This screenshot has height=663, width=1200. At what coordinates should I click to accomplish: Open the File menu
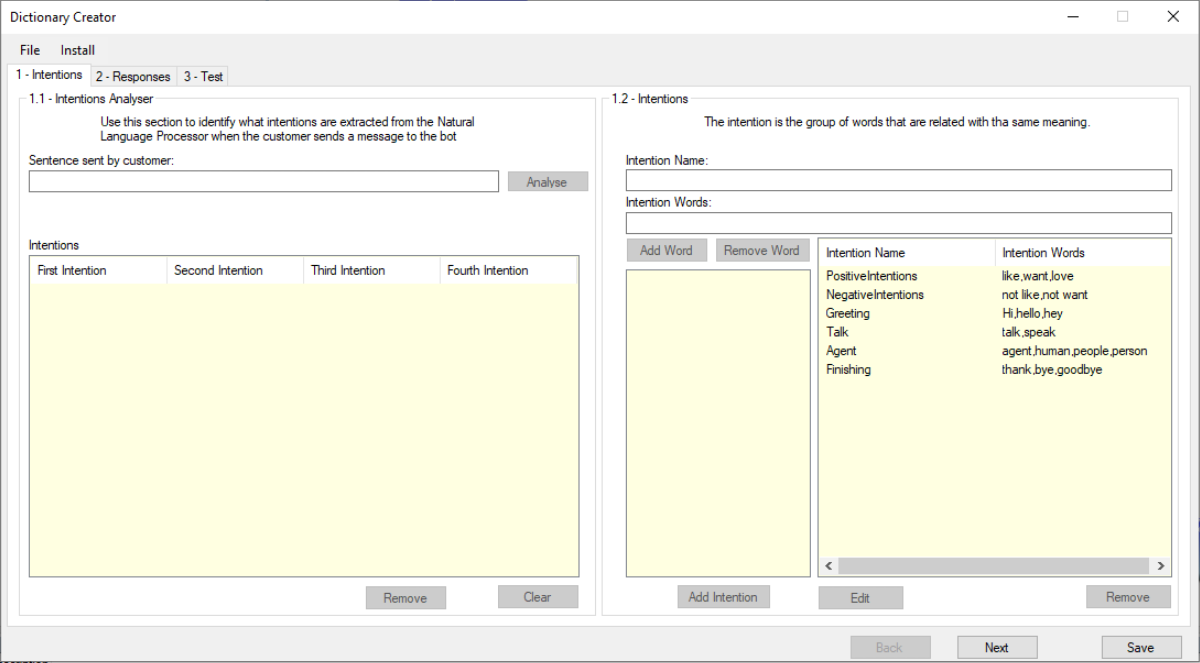click(30, 50)
